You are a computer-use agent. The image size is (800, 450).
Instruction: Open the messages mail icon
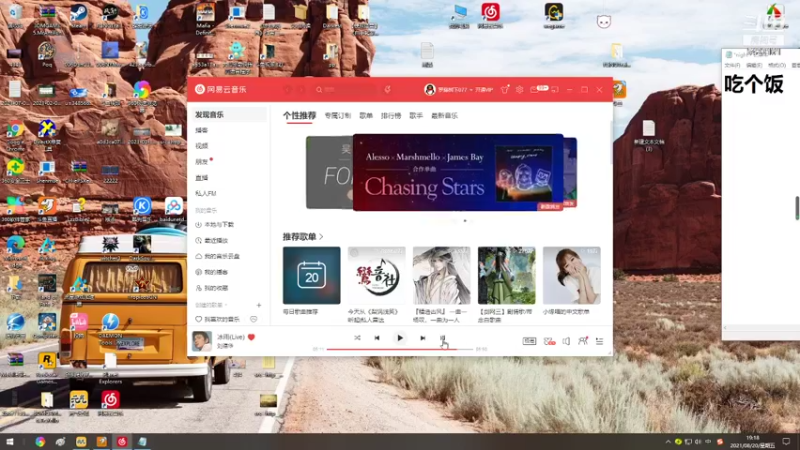(x=535, y=90)
